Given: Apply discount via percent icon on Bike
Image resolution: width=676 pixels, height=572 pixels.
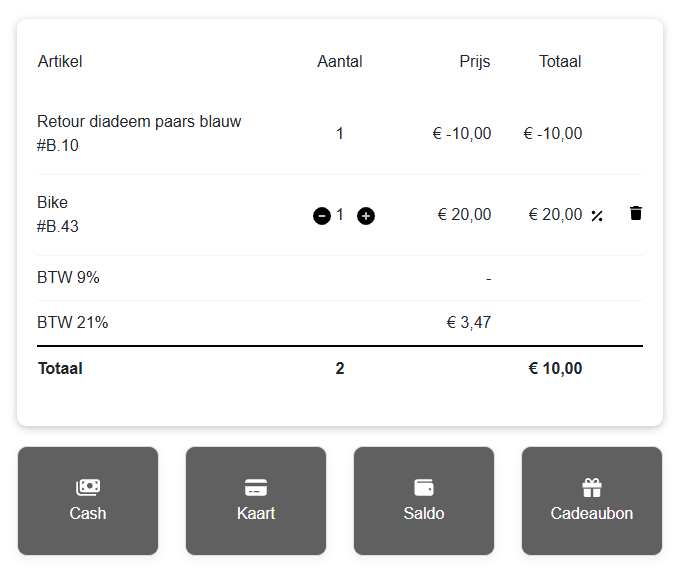Looking at the screenshot, I should click(x=597, y=216).
